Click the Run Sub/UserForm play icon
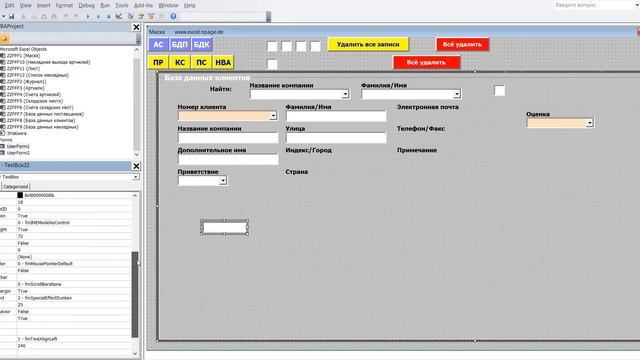This screenshot has height=360, width=640. pyautogui.click(x=88, y=16)
